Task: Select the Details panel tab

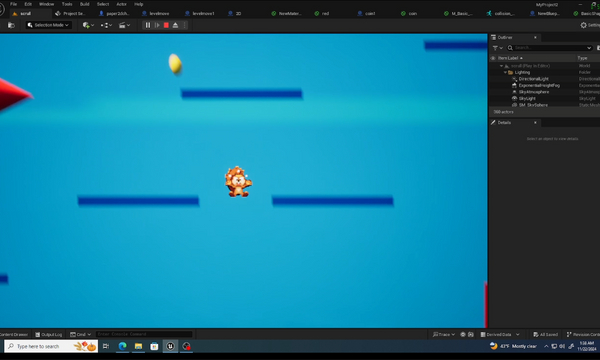Action: (x=504, y=122)
